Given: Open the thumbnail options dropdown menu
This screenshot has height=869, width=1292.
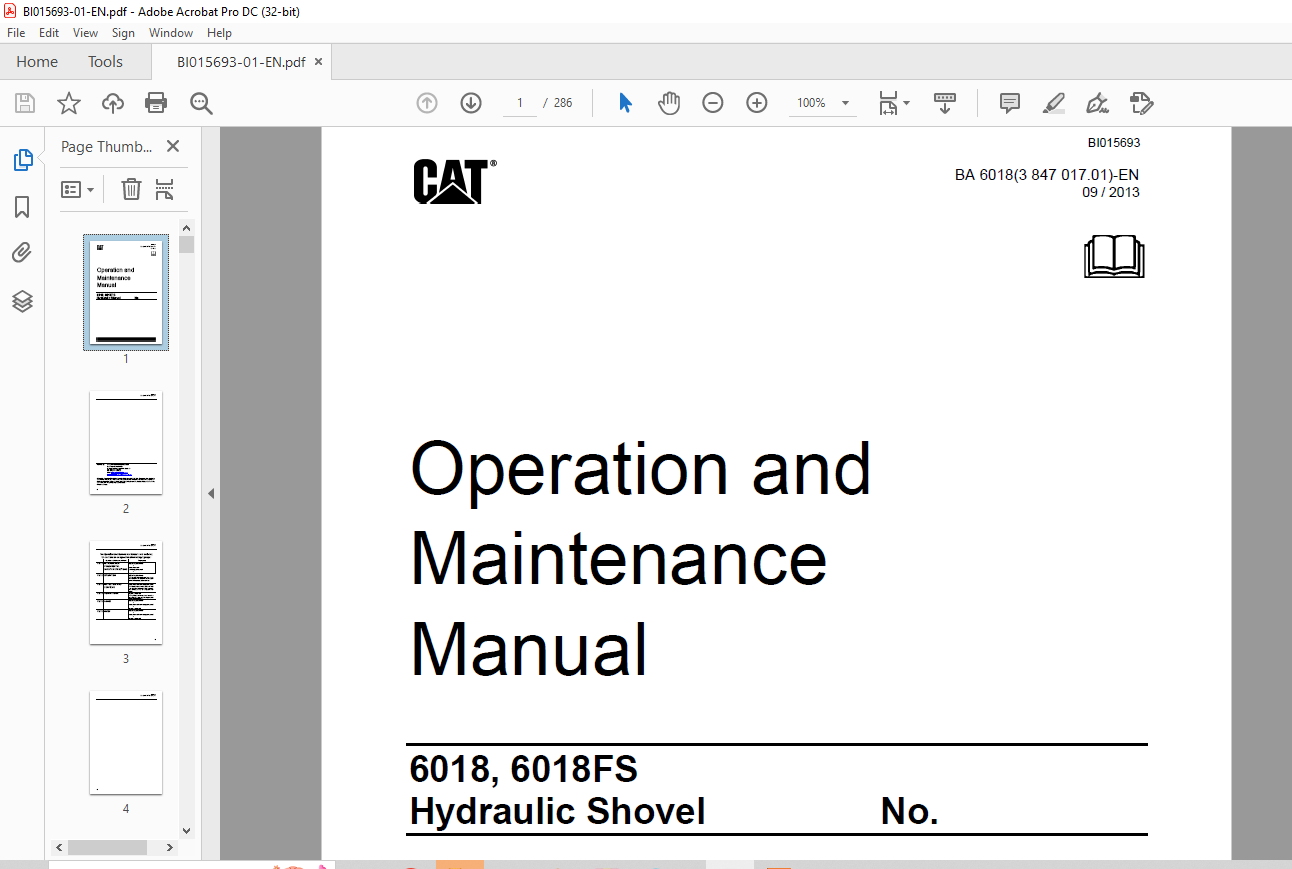Looking at the screenshot, I should [78, 189].
